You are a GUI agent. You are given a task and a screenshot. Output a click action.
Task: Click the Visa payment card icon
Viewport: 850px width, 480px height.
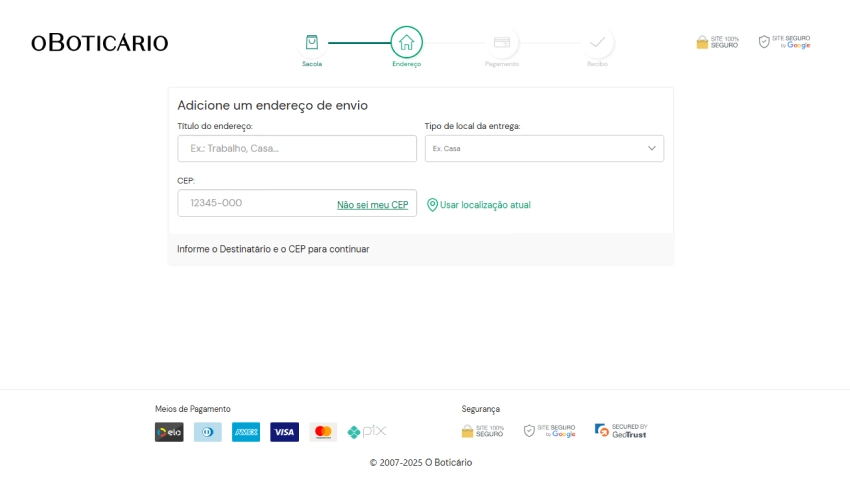[x=285, y=432]
